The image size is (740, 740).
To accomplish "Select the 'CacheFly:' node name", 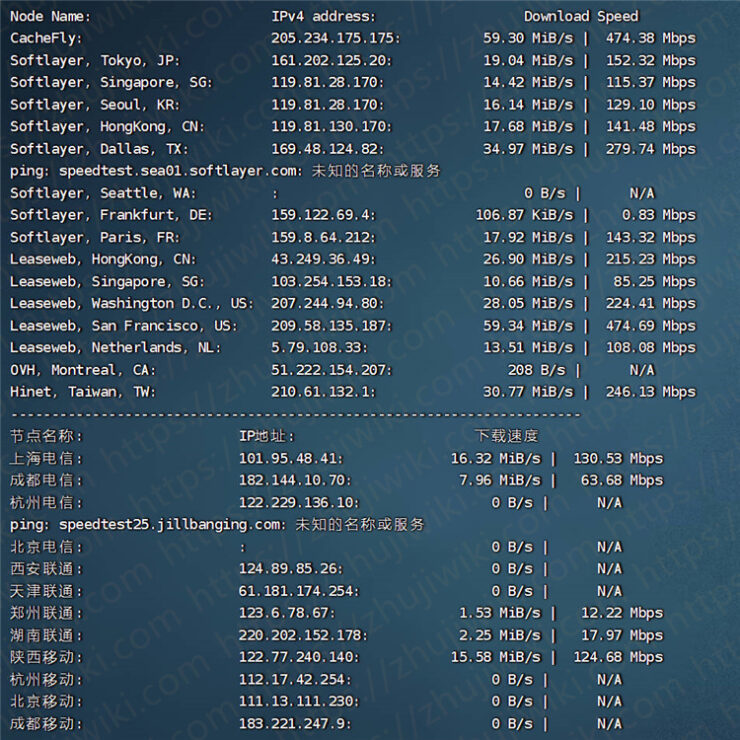I will click(x=46, y=38).
